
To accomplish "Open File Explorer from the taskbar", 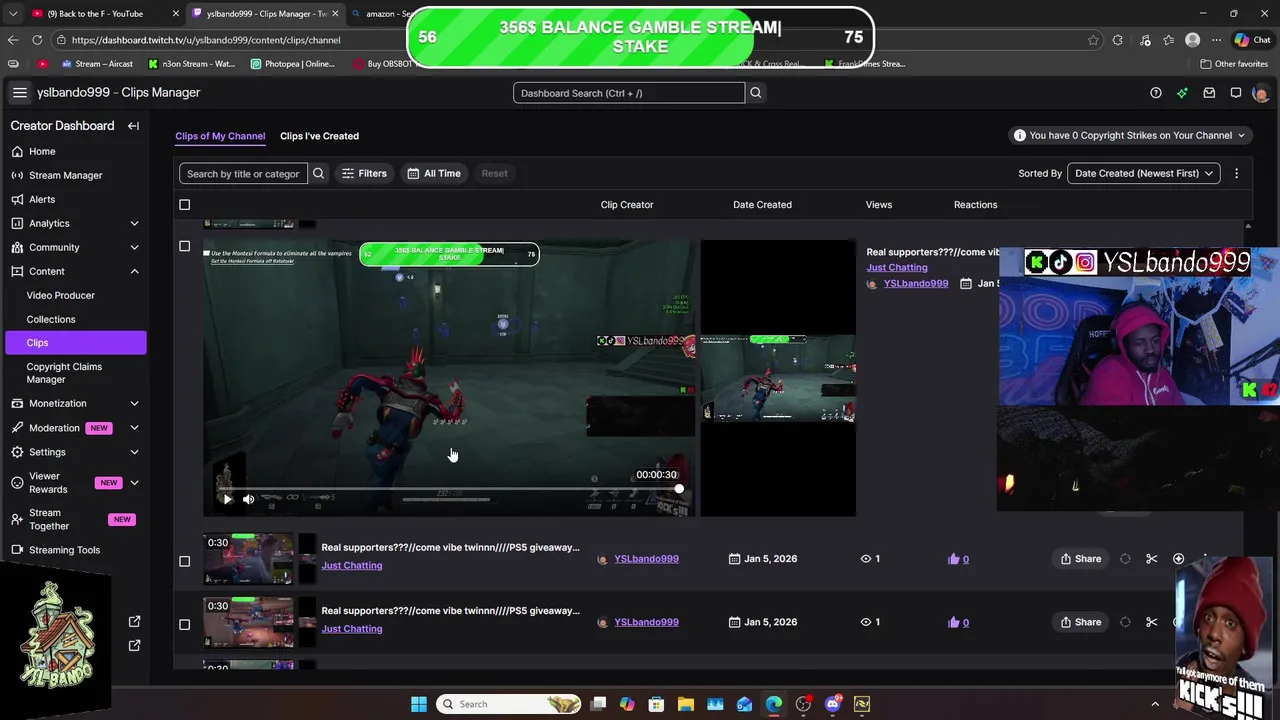I will (686, 704).
